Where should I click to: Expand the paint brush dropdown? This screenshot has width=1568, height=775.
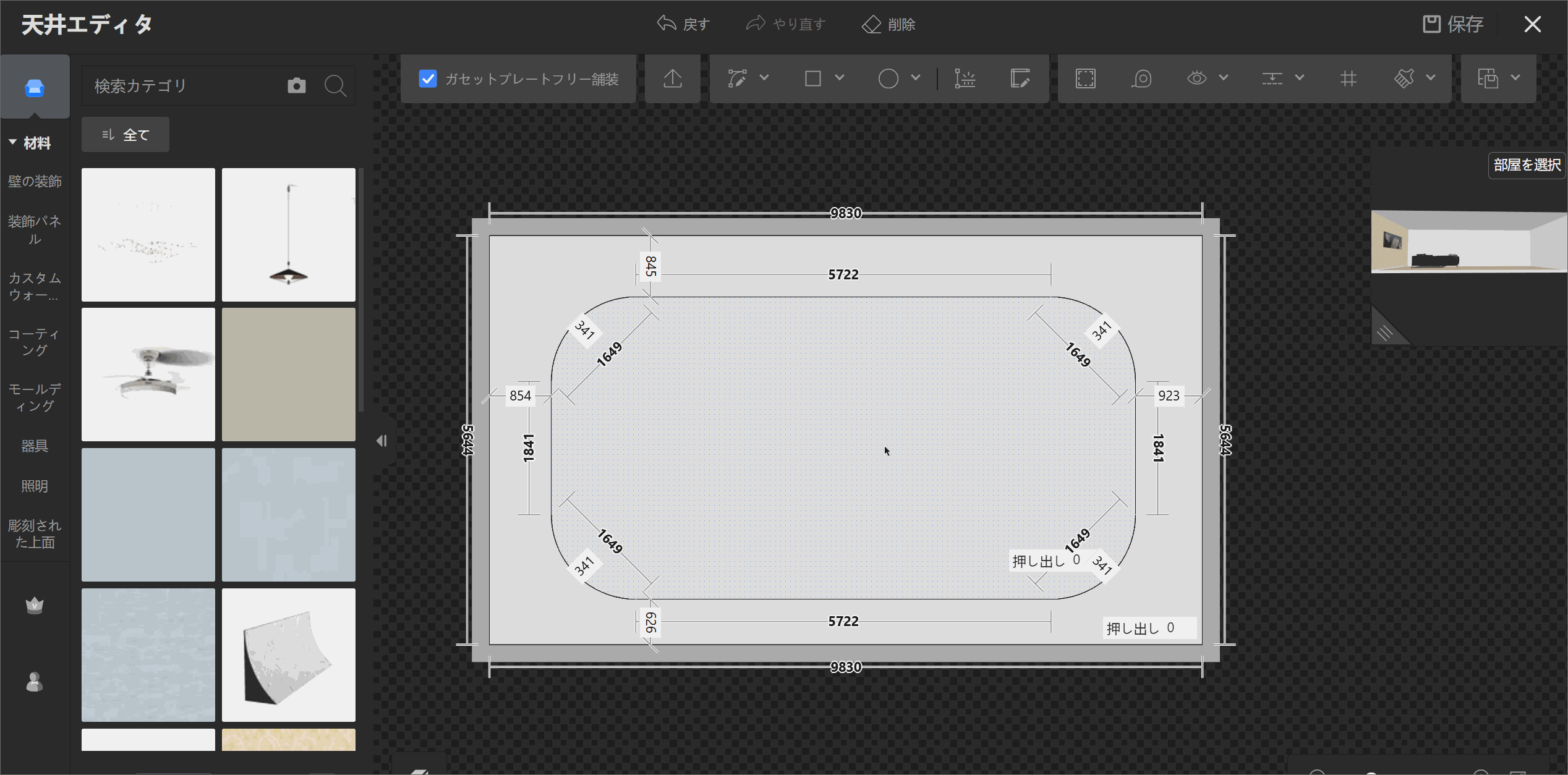coord(1431,78)
